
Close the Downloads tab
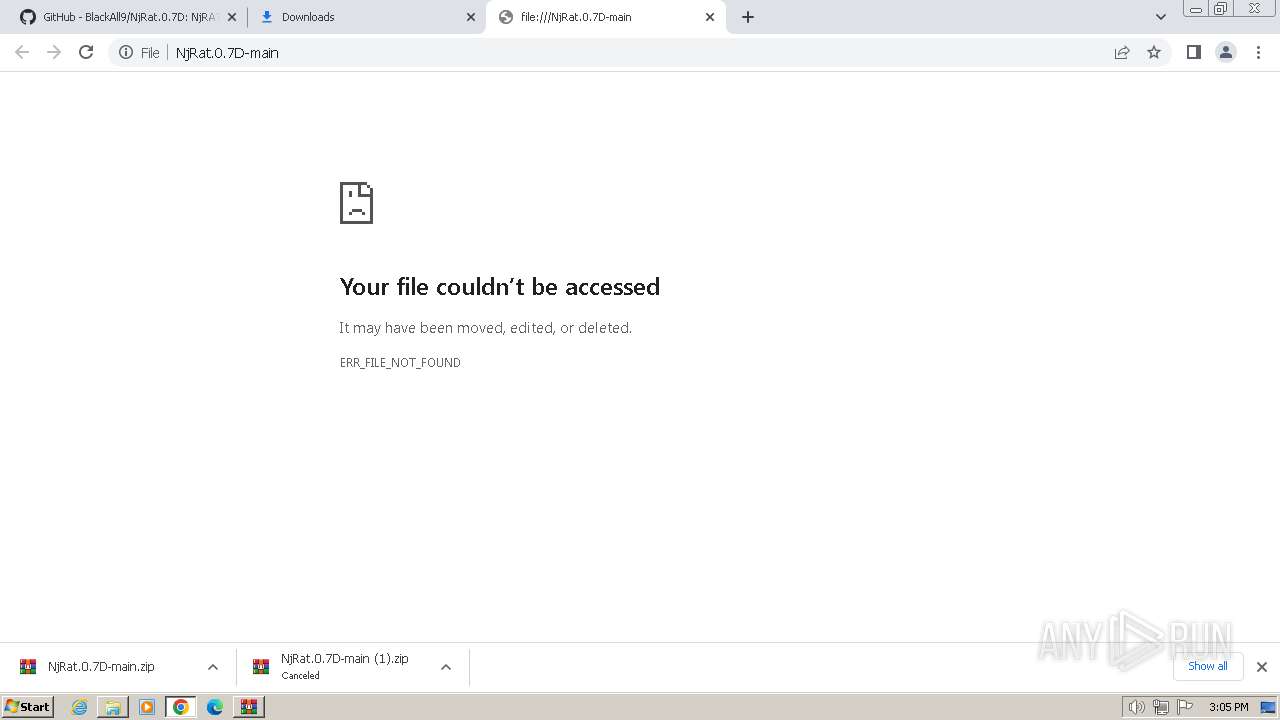click(471, 17)
